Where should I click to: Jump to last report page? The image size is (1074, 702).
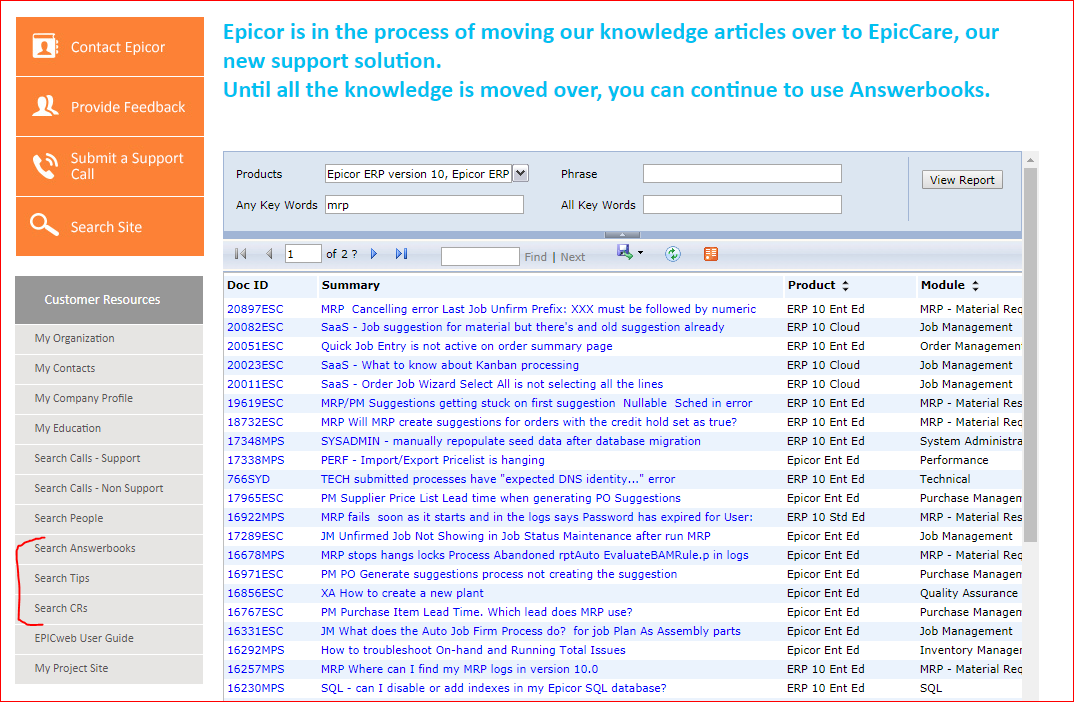coord(401,254)
